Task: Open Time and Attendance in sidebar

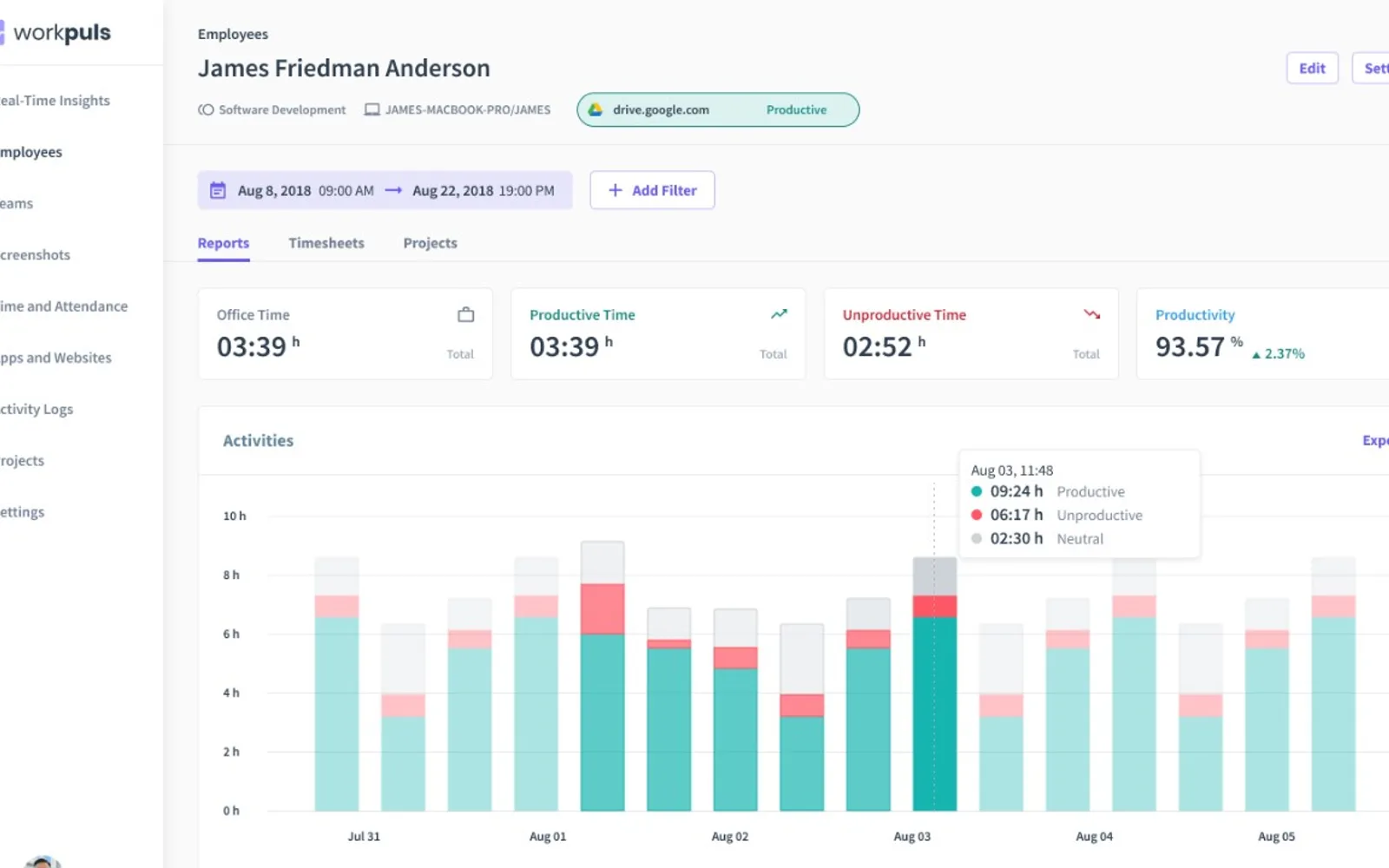Action: [x=63, y=306]
